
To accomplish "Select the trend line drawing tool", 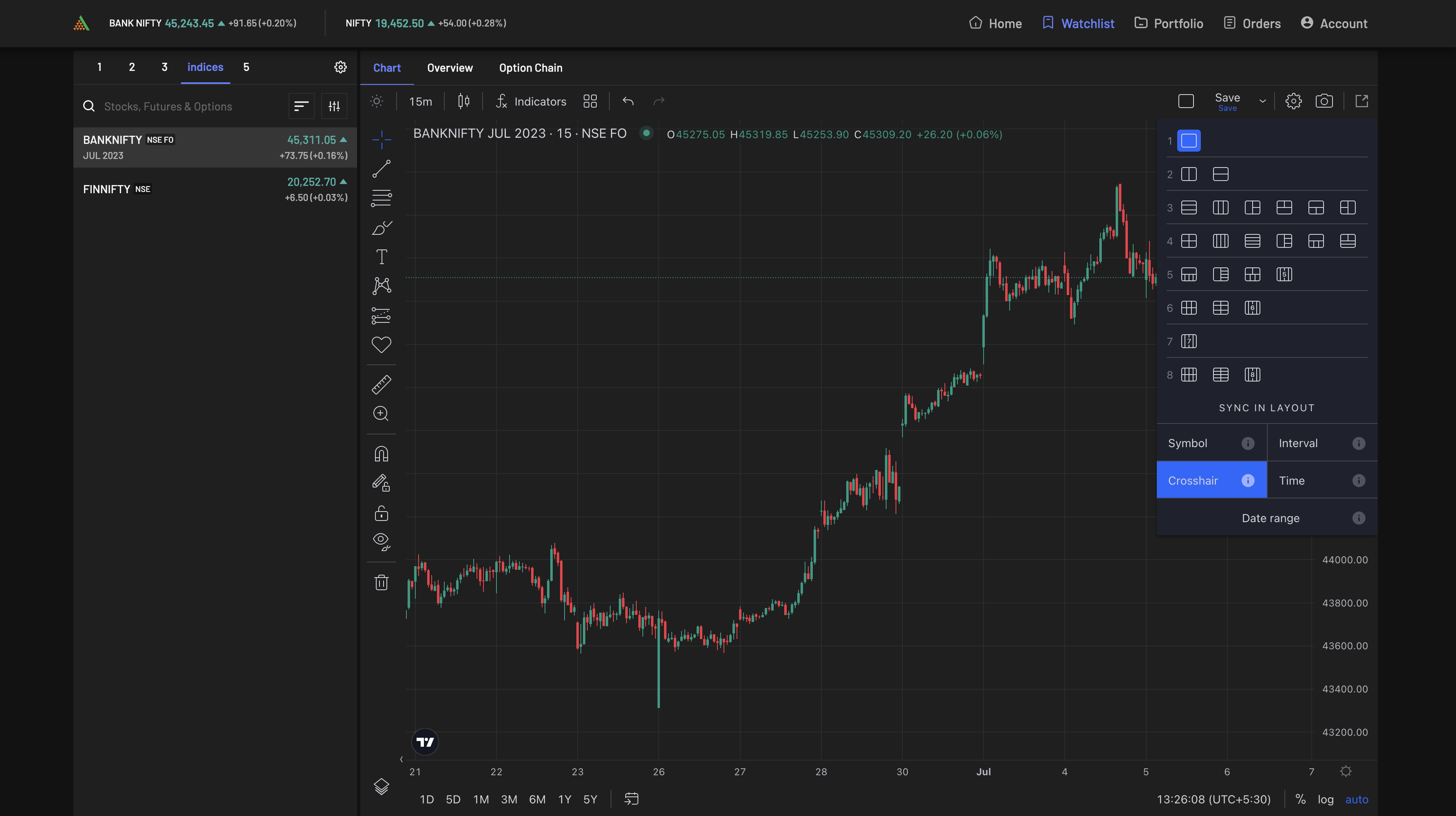I will 382,168.
